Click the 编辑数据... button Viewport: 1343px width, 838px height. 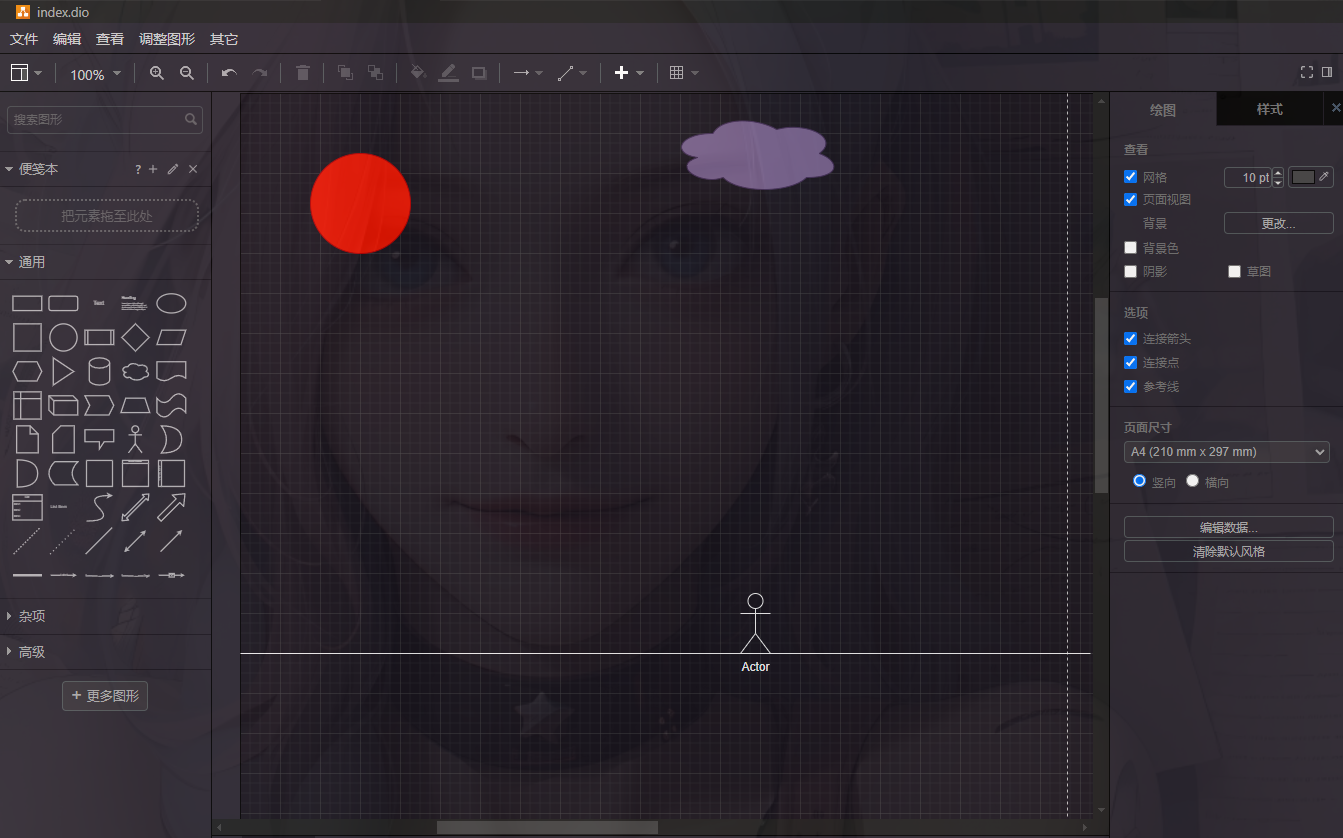tap(1228, 527)
